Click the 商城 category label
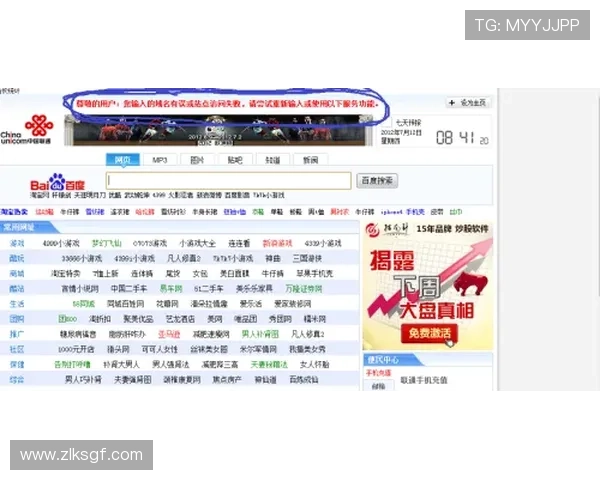The width and height of the screenshot is (600, 480). [x=17, y=273]
